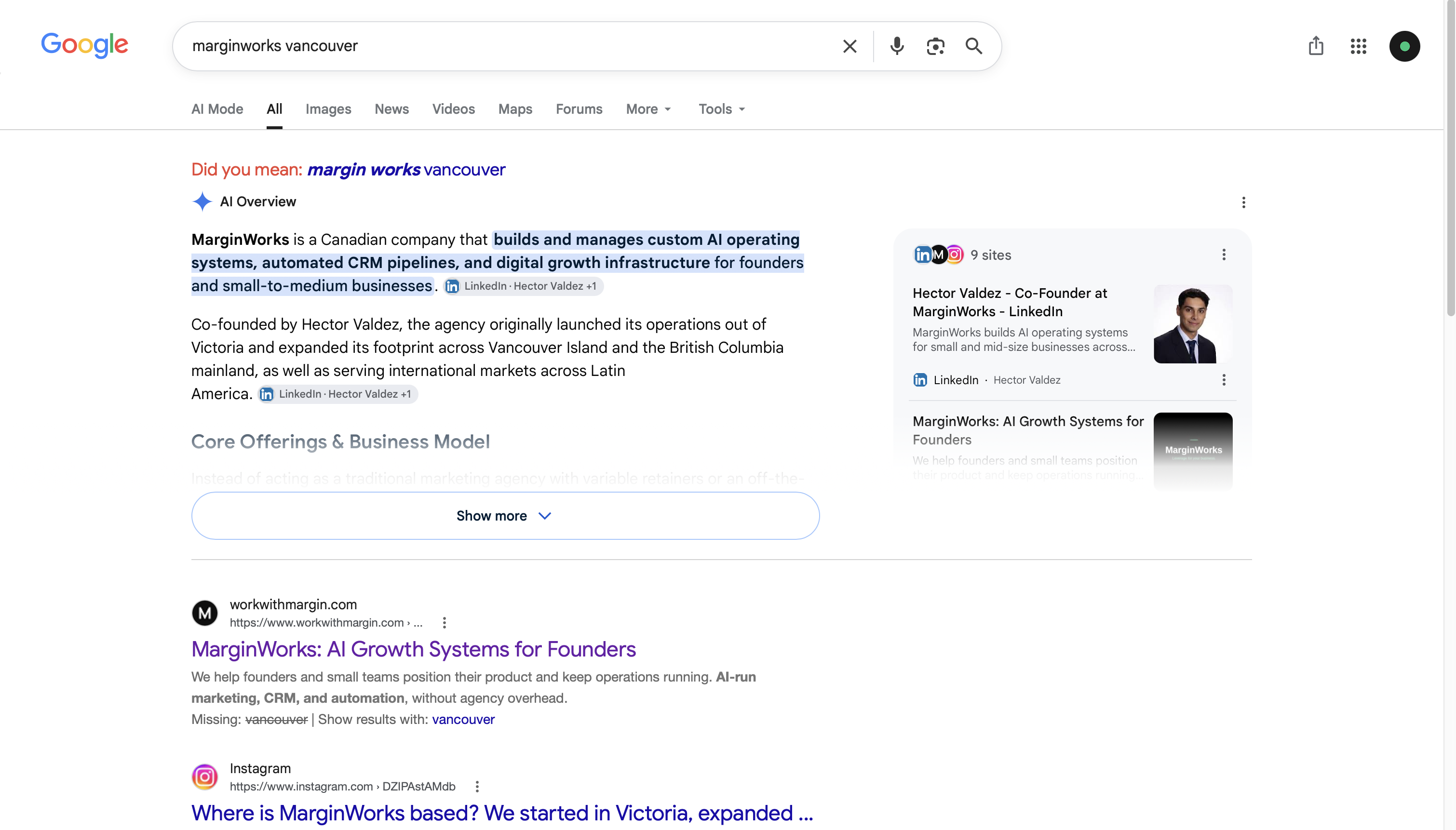
Task: Start voice search with microphone icon
Action: click(897, 46)
